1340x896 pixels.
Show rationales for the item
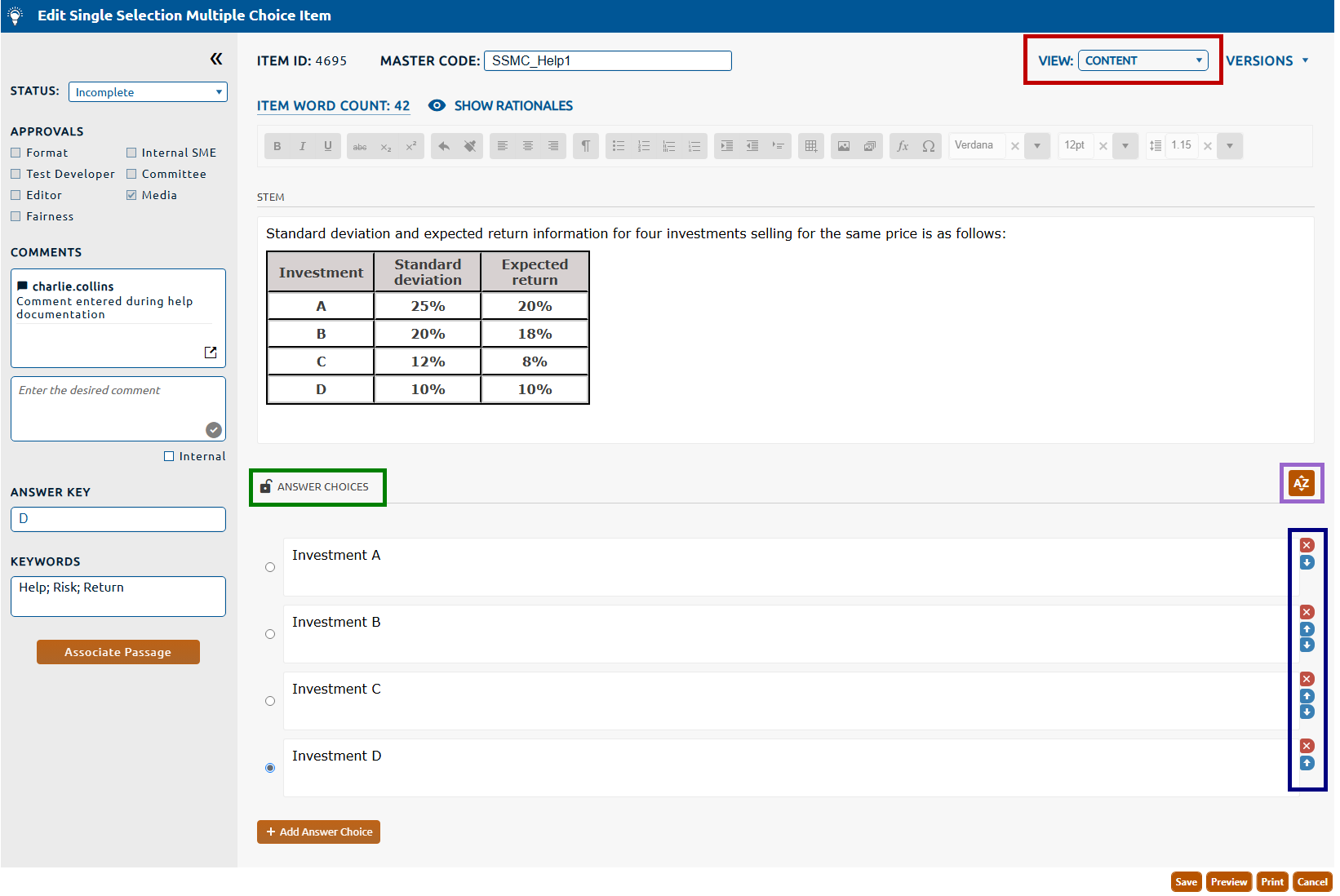500,106
